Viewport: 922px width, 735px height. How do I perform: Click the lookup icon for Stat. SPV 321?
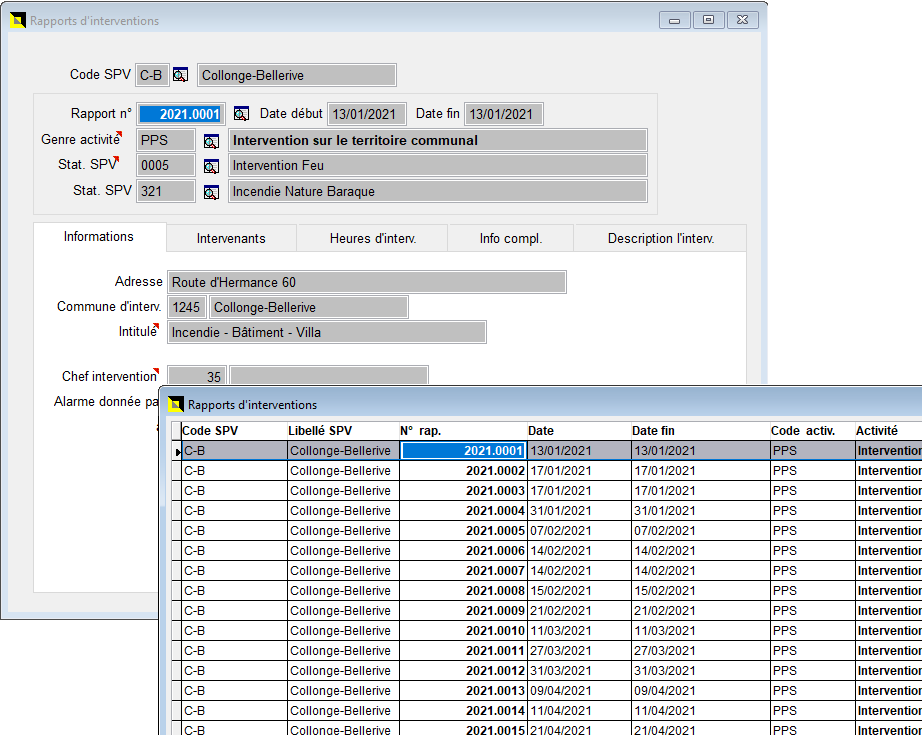(x=211, y=192)
